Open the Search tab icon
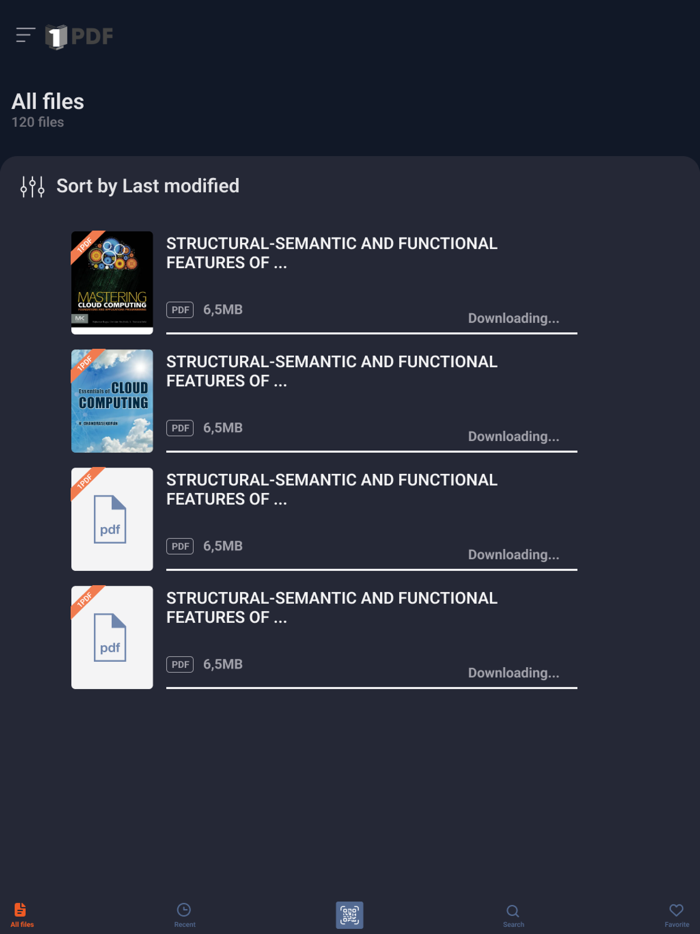700x934 pixels. (x=512, y=911)
